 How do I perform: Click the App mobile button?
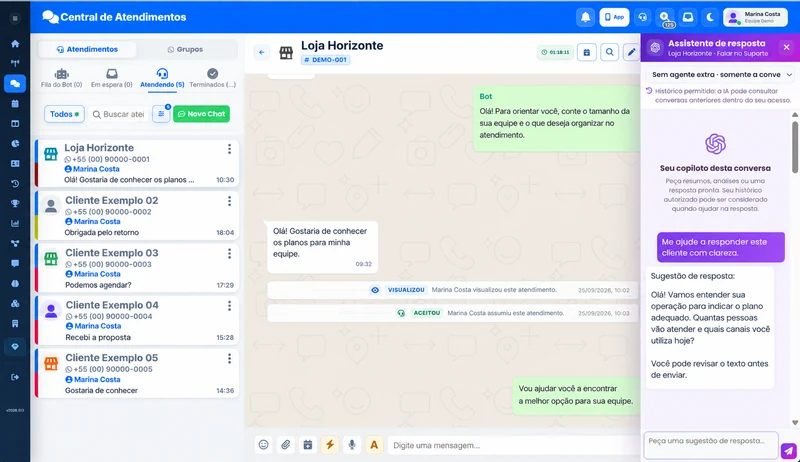pos(614,17)
